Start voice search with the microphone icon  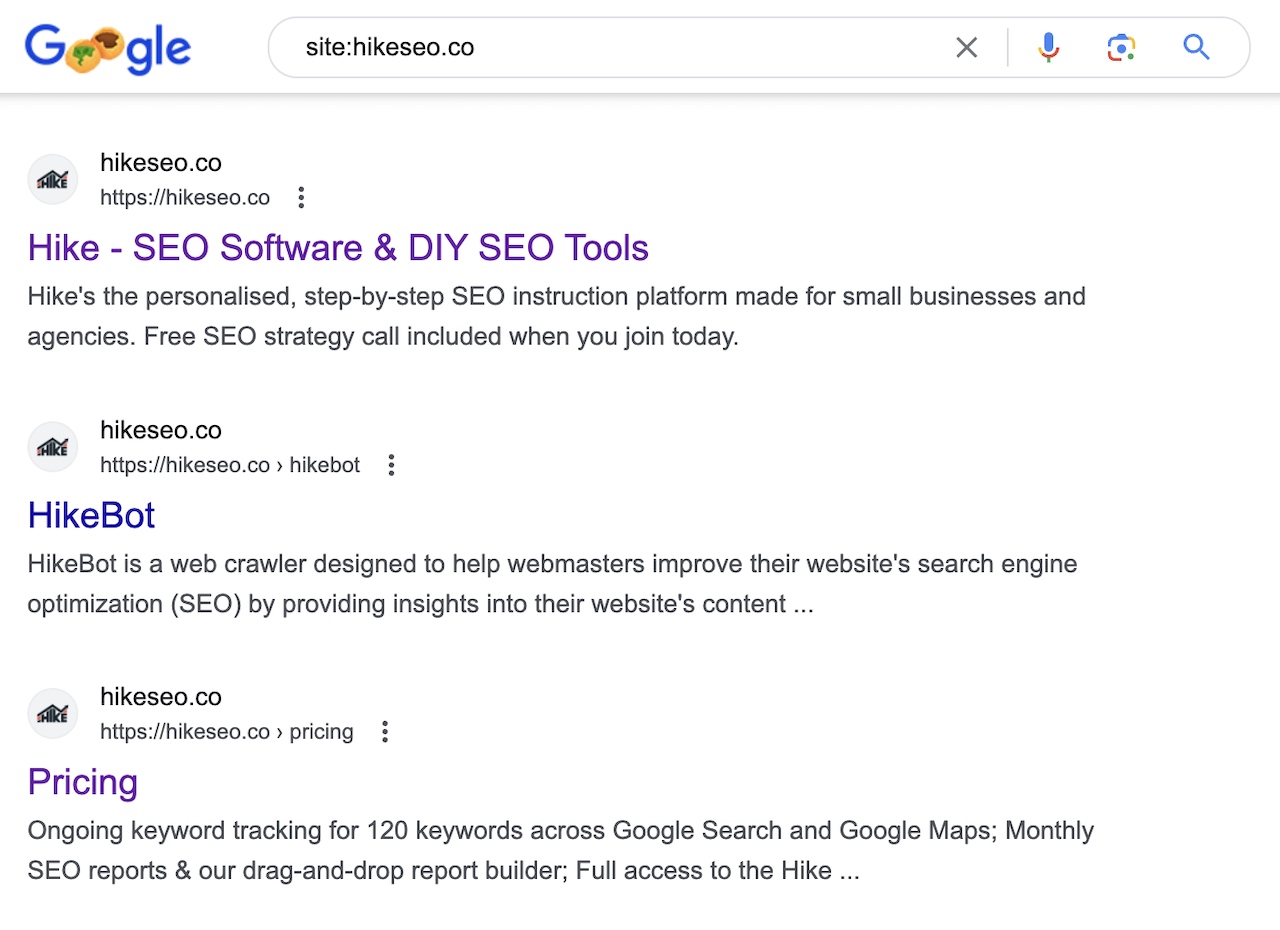click(x=1048, y=47)
